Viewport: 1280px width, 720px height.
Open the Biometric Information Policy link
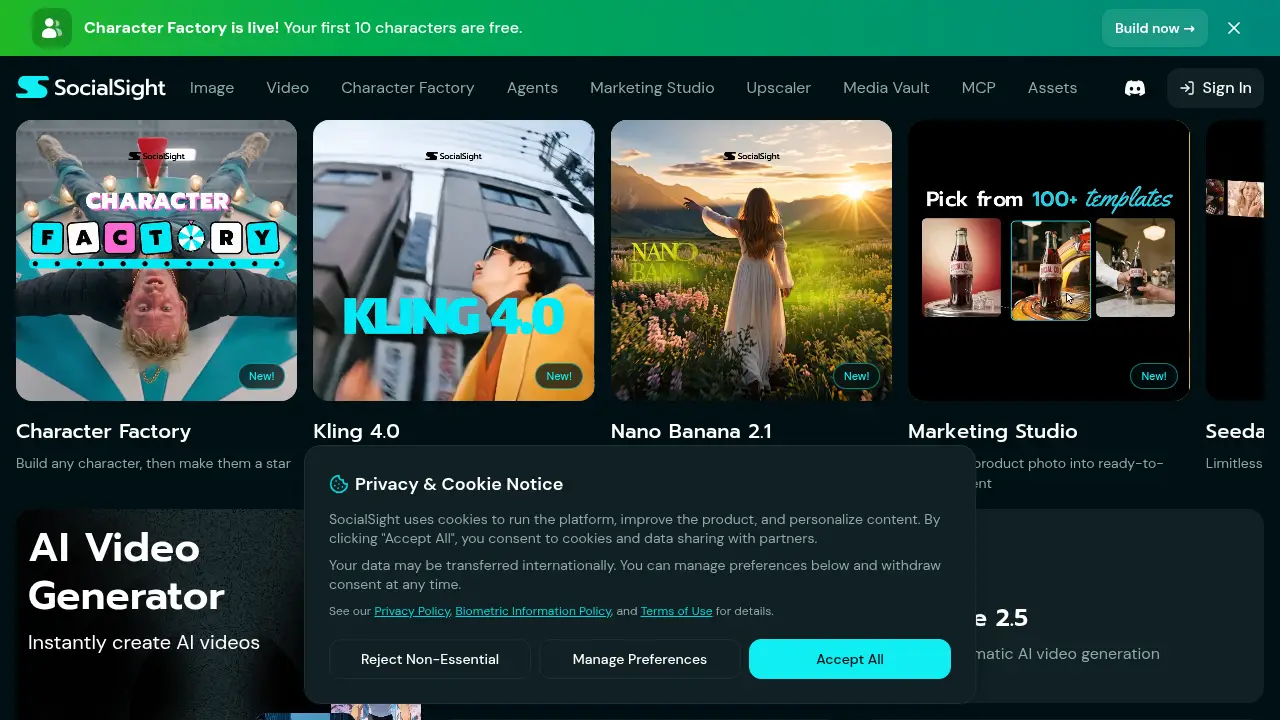533,611
